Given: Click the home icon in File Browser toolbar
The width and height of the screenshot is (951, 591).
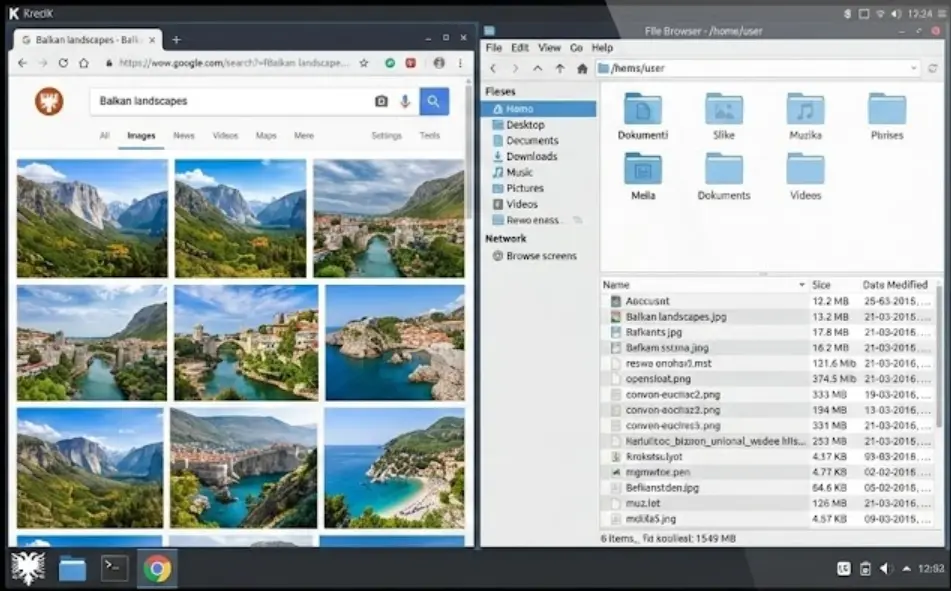Looking at the screenshot, I should tap(582, 69).
